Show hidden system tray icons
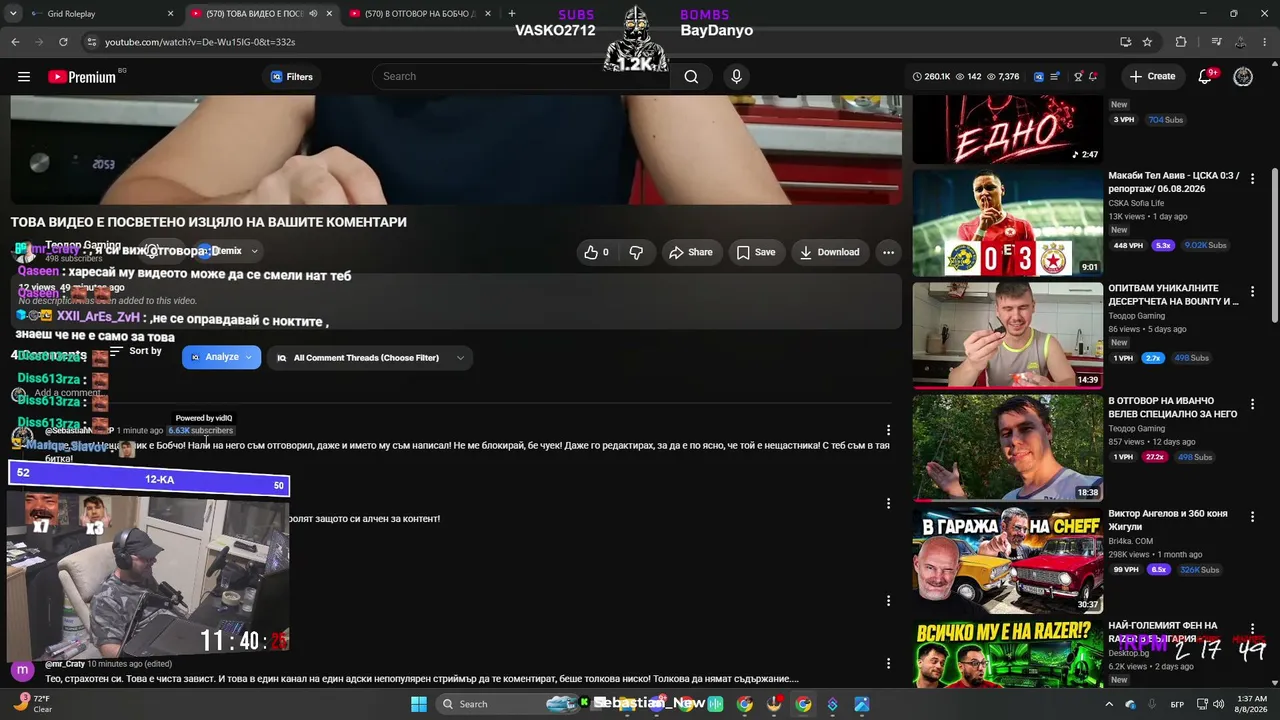The height and width of the screenshot is (720, 1280). (x=1109, y=704)
